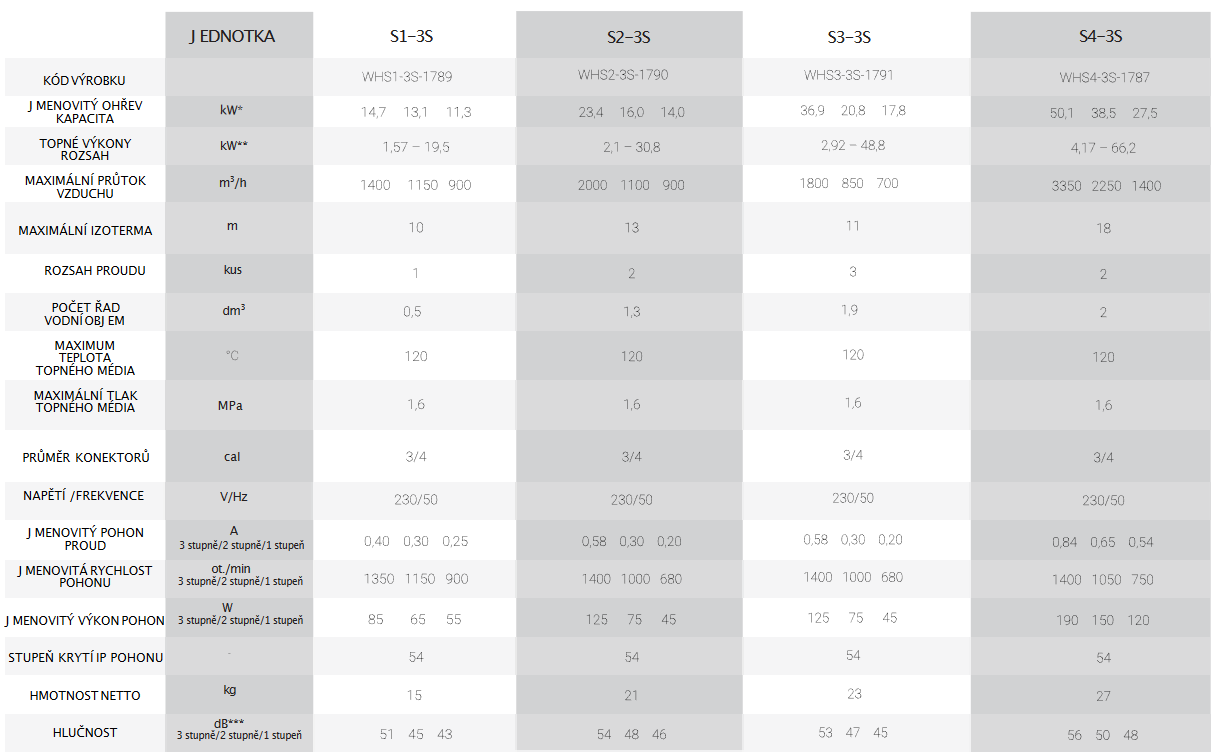Click the HLUČNOST row label
Screen dimensions: 1211x753
(85, 733)
